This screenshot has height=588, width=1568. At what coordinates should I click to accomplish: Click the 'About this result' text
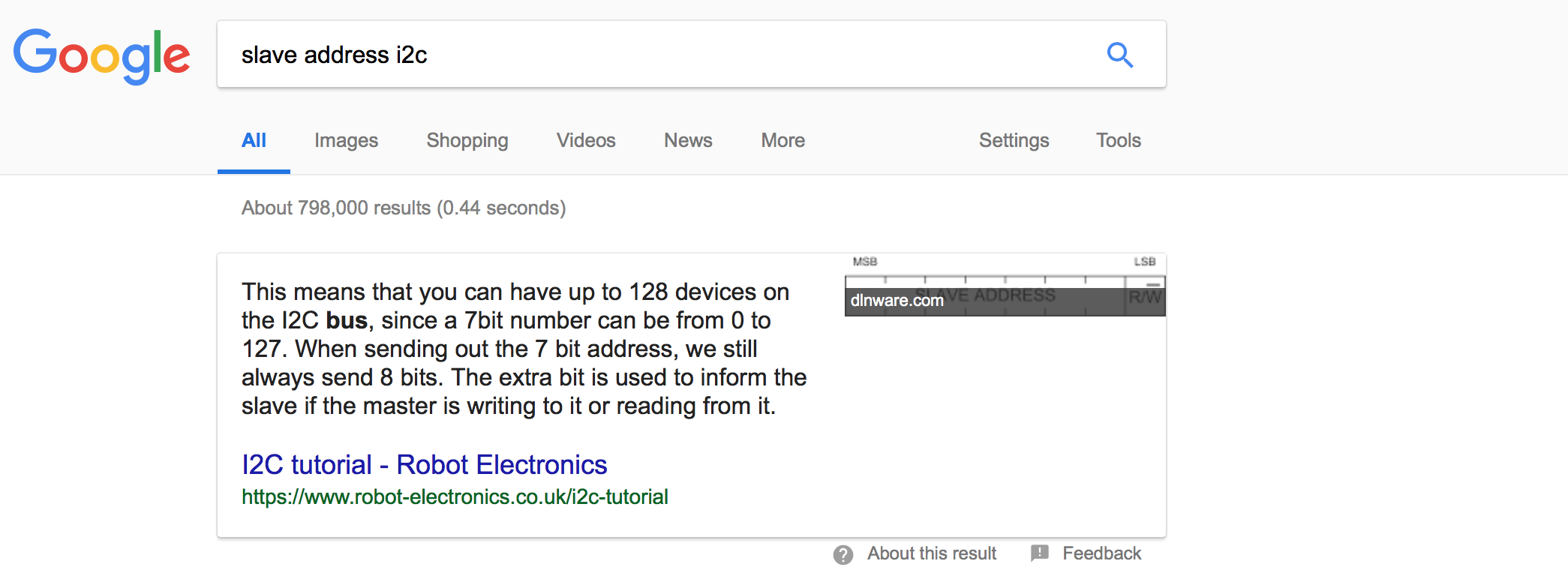coord(932,553)
